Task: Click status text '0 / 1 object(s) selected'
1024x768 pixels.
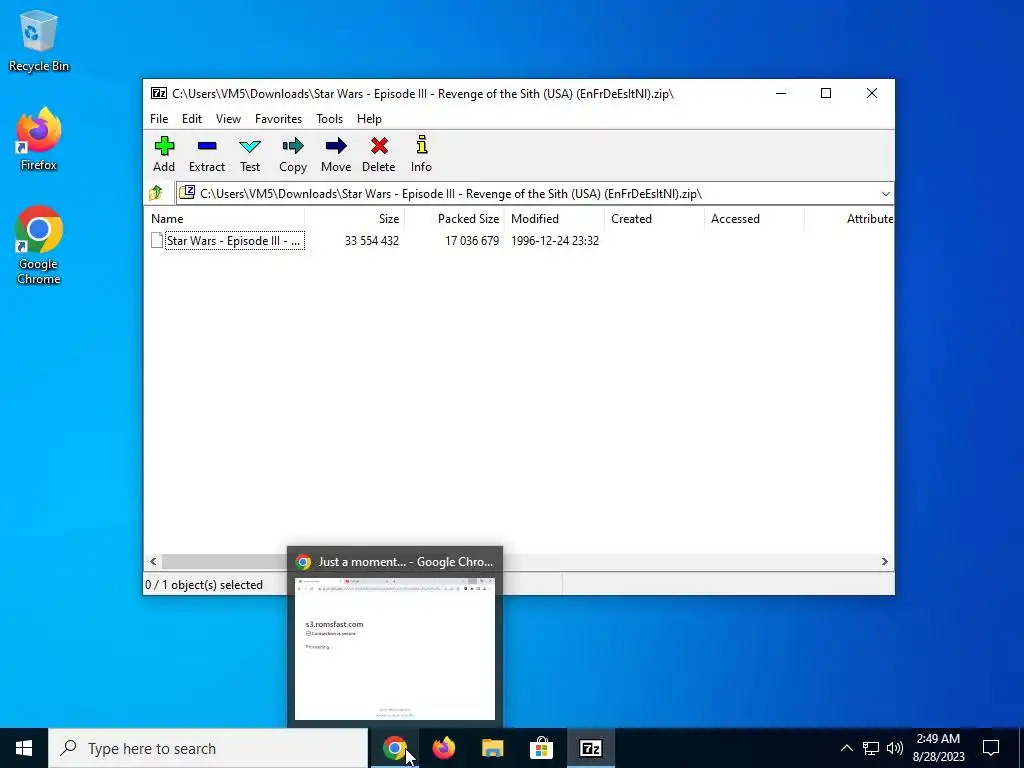Action: (204, 584)
